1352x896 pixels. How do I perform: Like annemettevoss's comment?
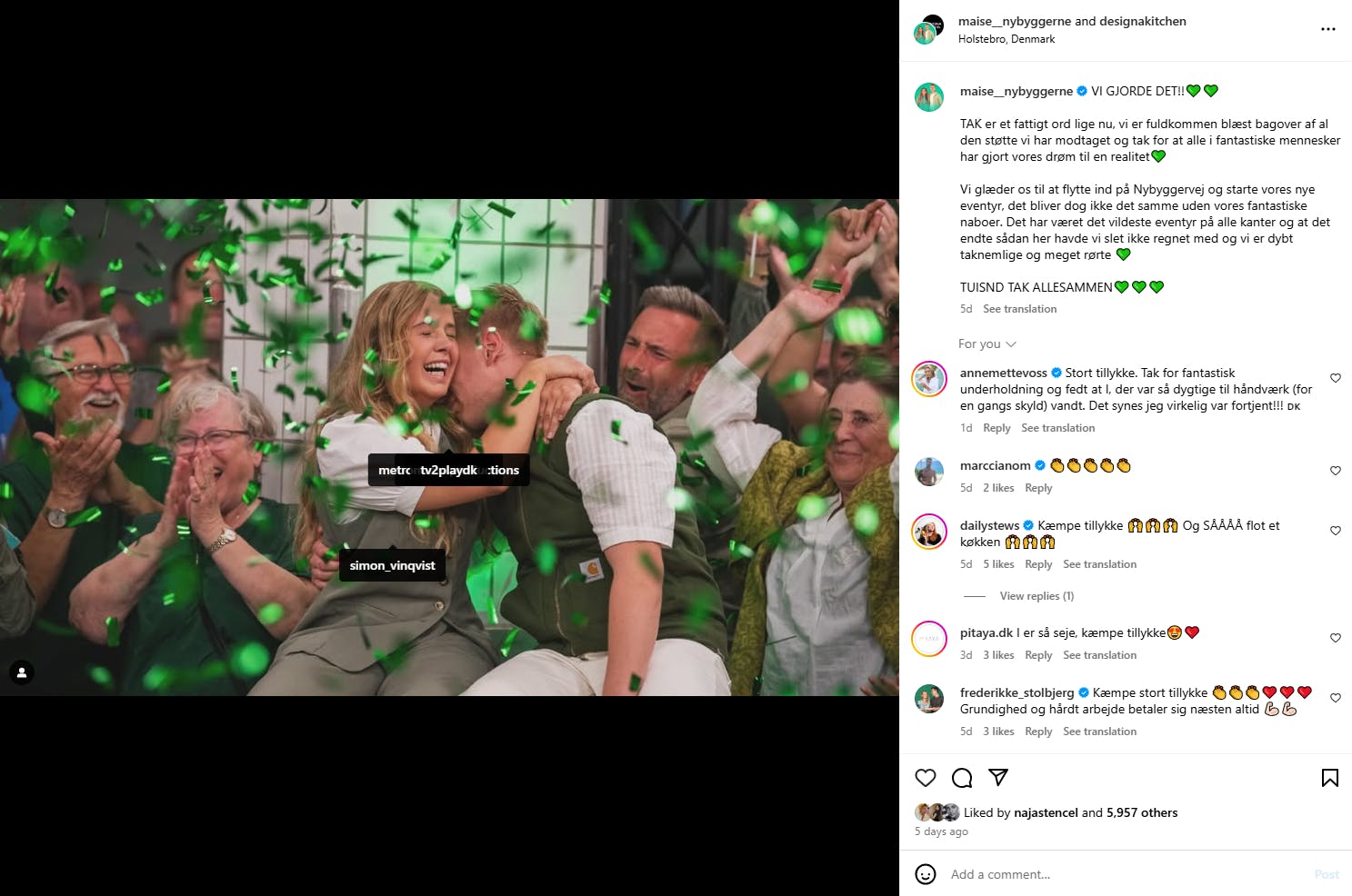pos(1336,378)
